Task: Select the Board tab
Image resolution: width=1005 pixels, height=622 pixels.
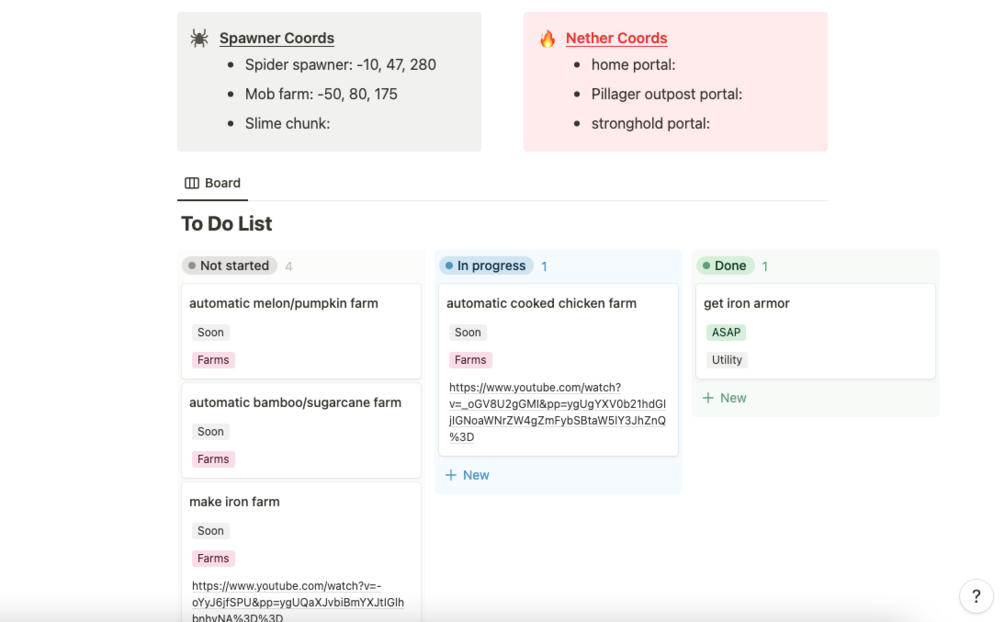Action: (212, 183)
